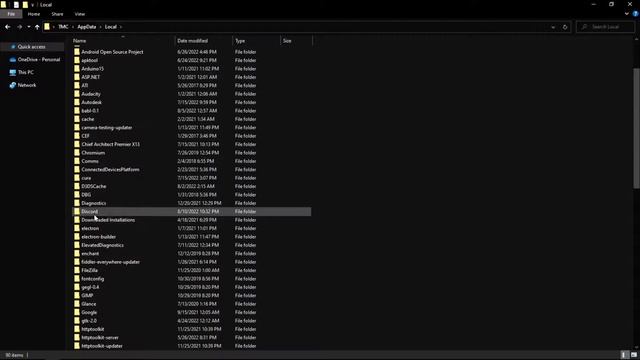Select the Android Open Source Project folder
640x360 pixels.
point(112,52)
